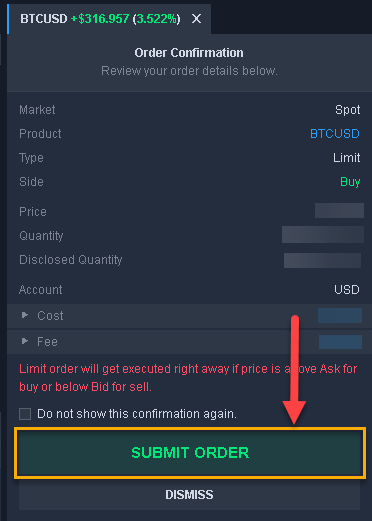Click the USD account value

coord(347,289)
